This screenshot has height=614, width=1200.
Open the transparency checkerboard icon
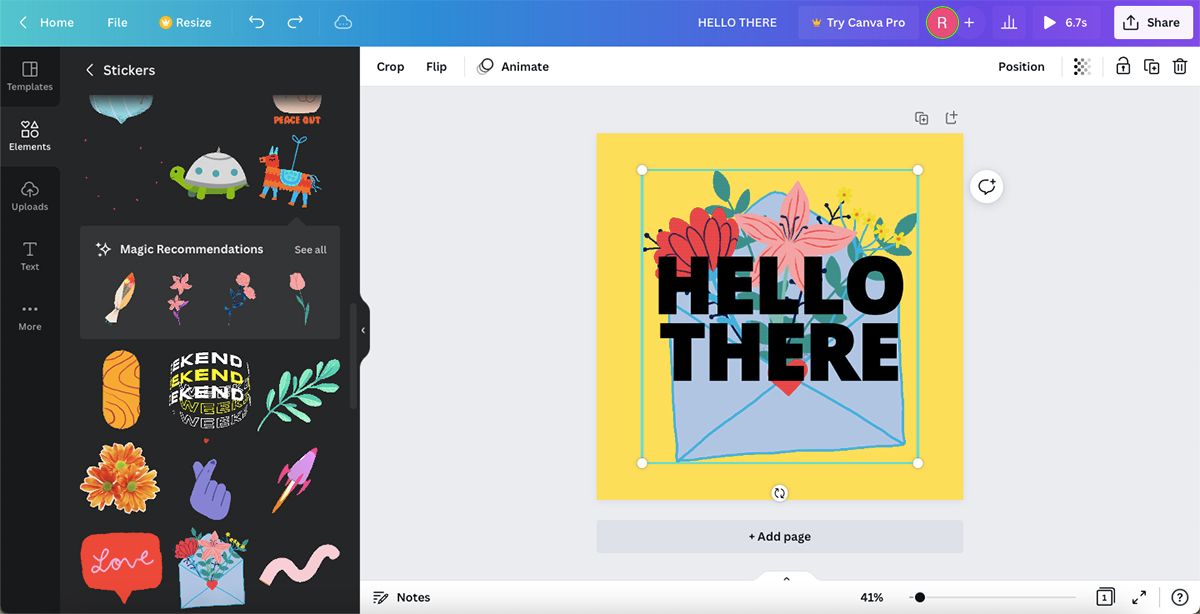coord(1082,67)
